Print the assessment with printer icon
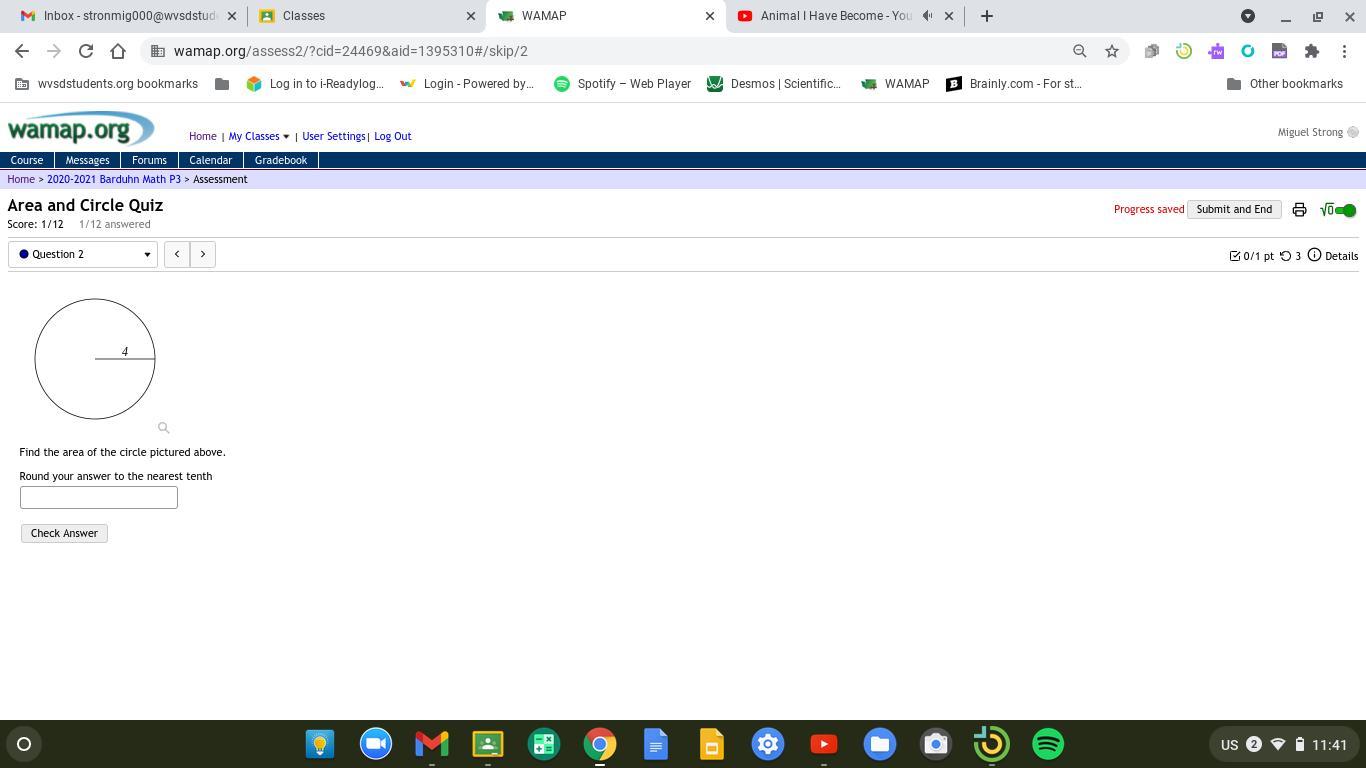 click(1299, 210)
